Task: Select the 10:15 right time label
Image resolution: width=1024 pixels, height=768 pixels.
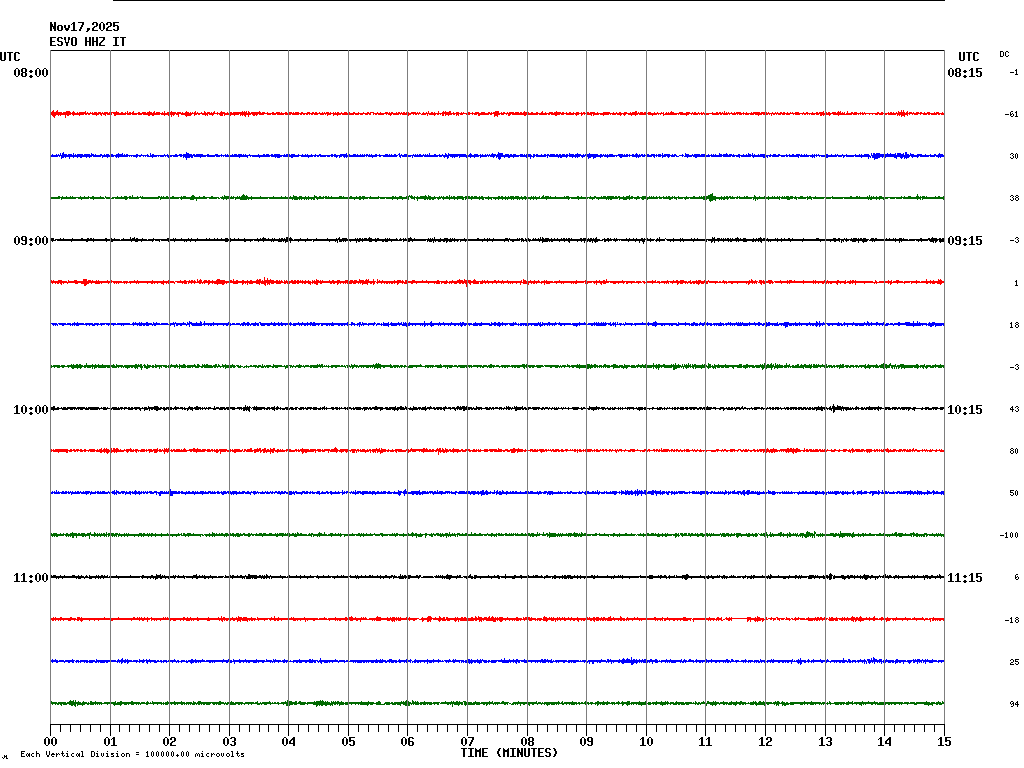Action: pos(965,410)
